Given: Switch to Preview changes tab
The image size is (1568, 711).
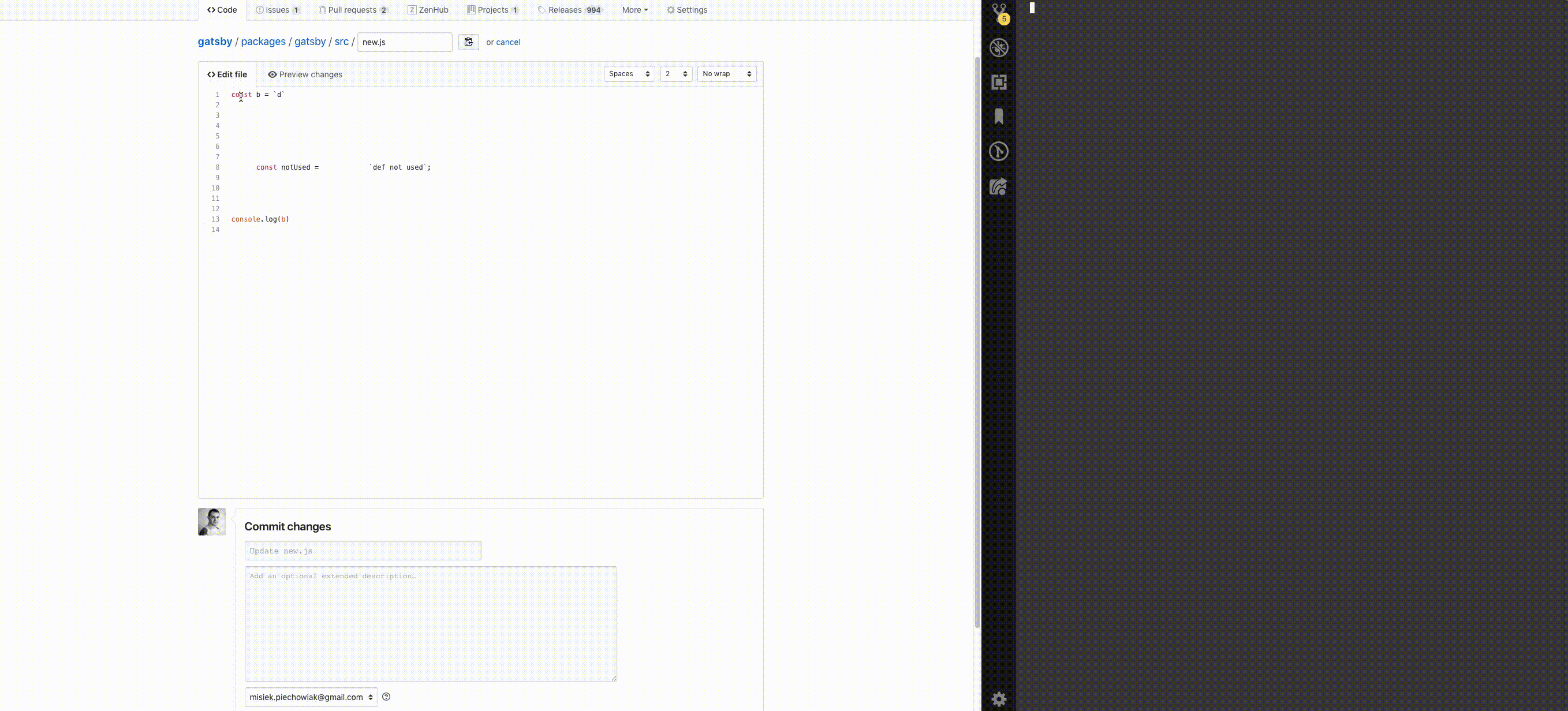Looking at the screenshot, I should [305, 74].
